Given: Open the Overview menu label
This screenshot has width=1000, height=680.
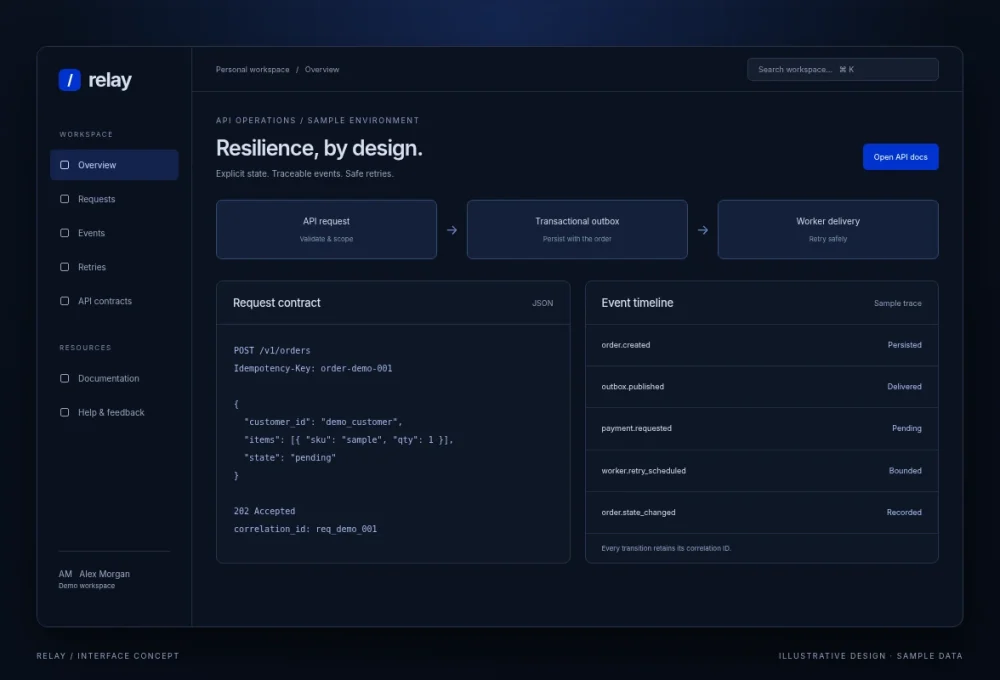Looking at the screenshot, I should point(97,165).
